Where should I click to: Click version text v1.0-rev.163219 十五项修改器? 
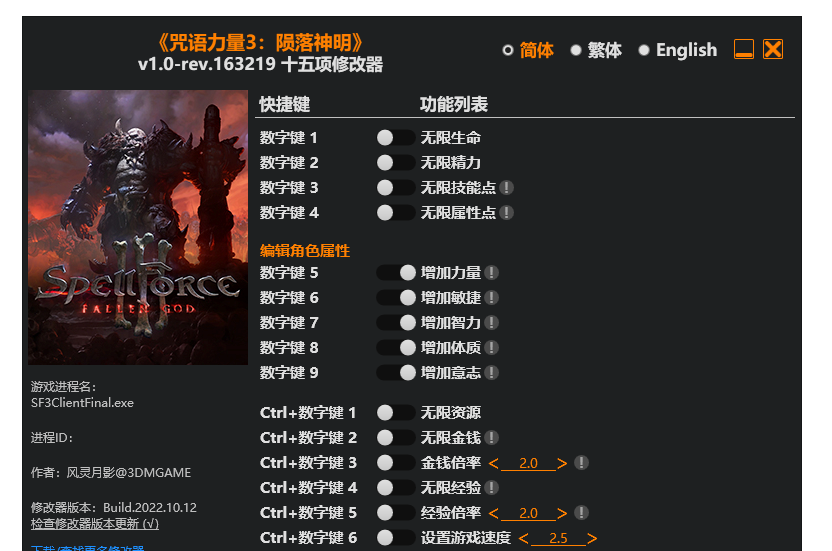click(261, 64)
